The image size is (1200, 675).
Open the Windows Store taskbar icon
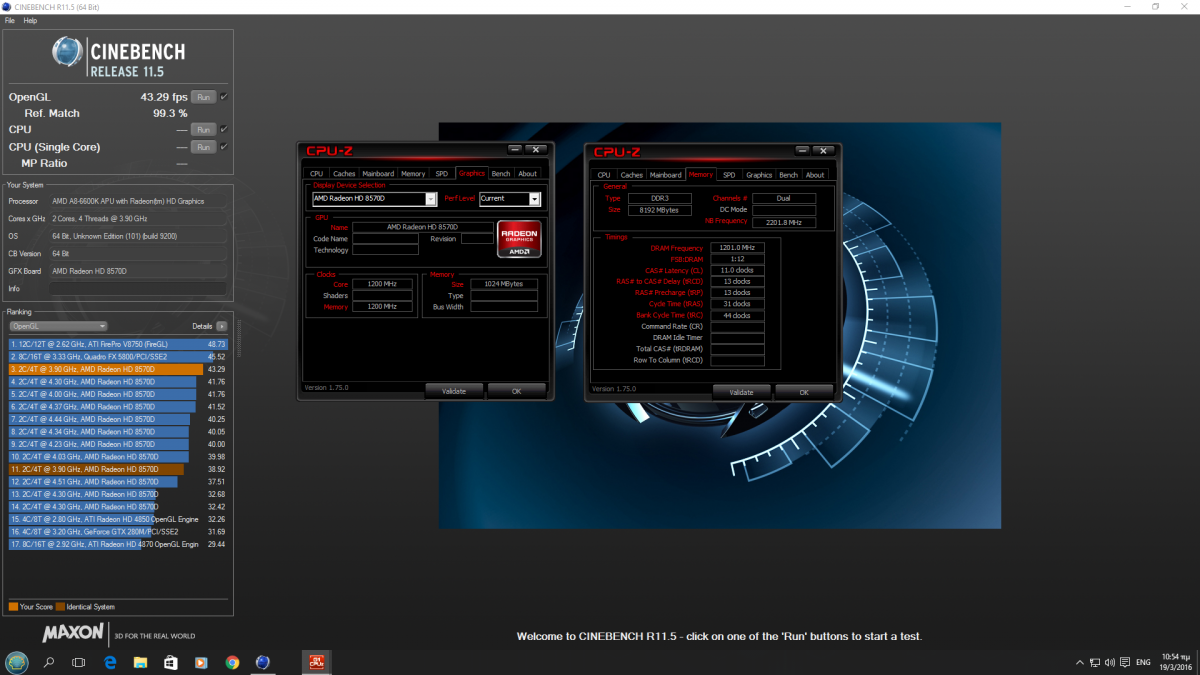(171, 662)
